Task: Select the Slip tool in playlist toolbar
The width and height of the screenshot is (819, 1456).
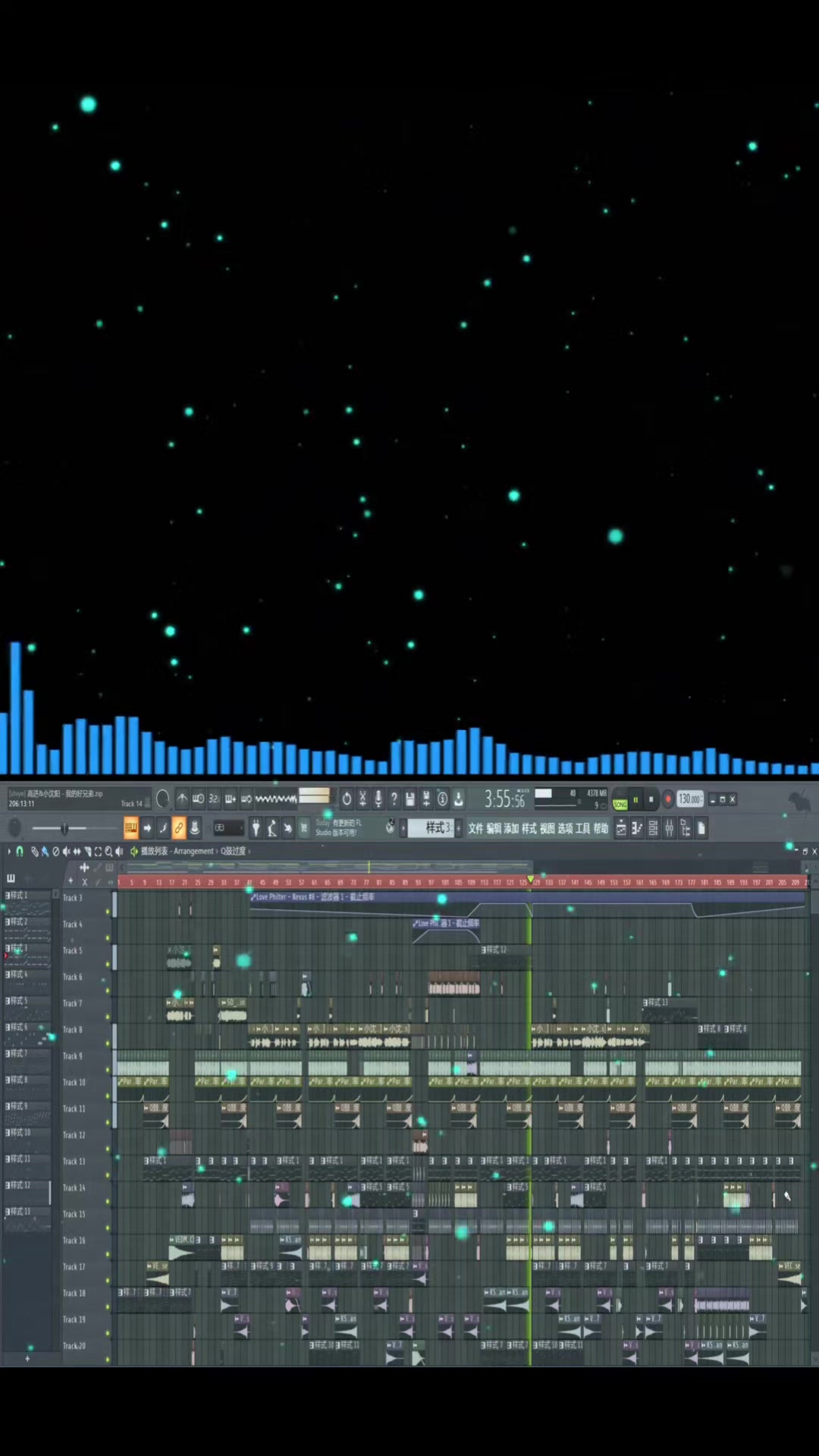Action: coord(77,851)
